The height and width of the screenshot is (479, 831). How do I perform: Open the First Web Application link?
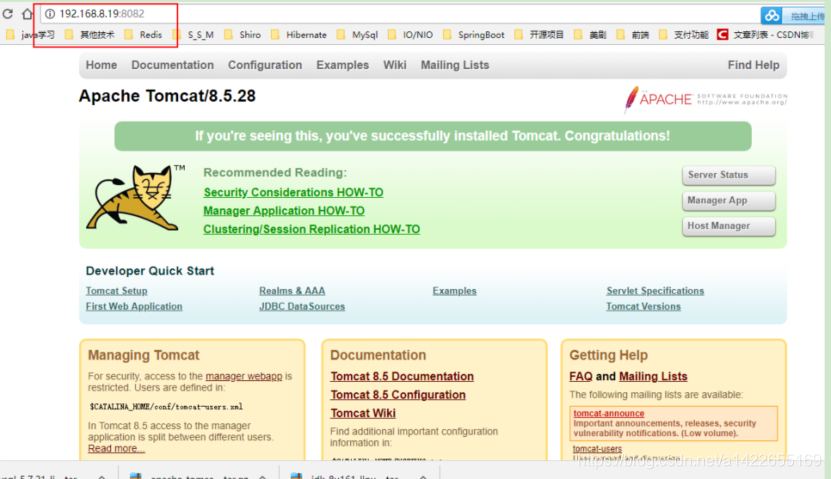point(134,306)
